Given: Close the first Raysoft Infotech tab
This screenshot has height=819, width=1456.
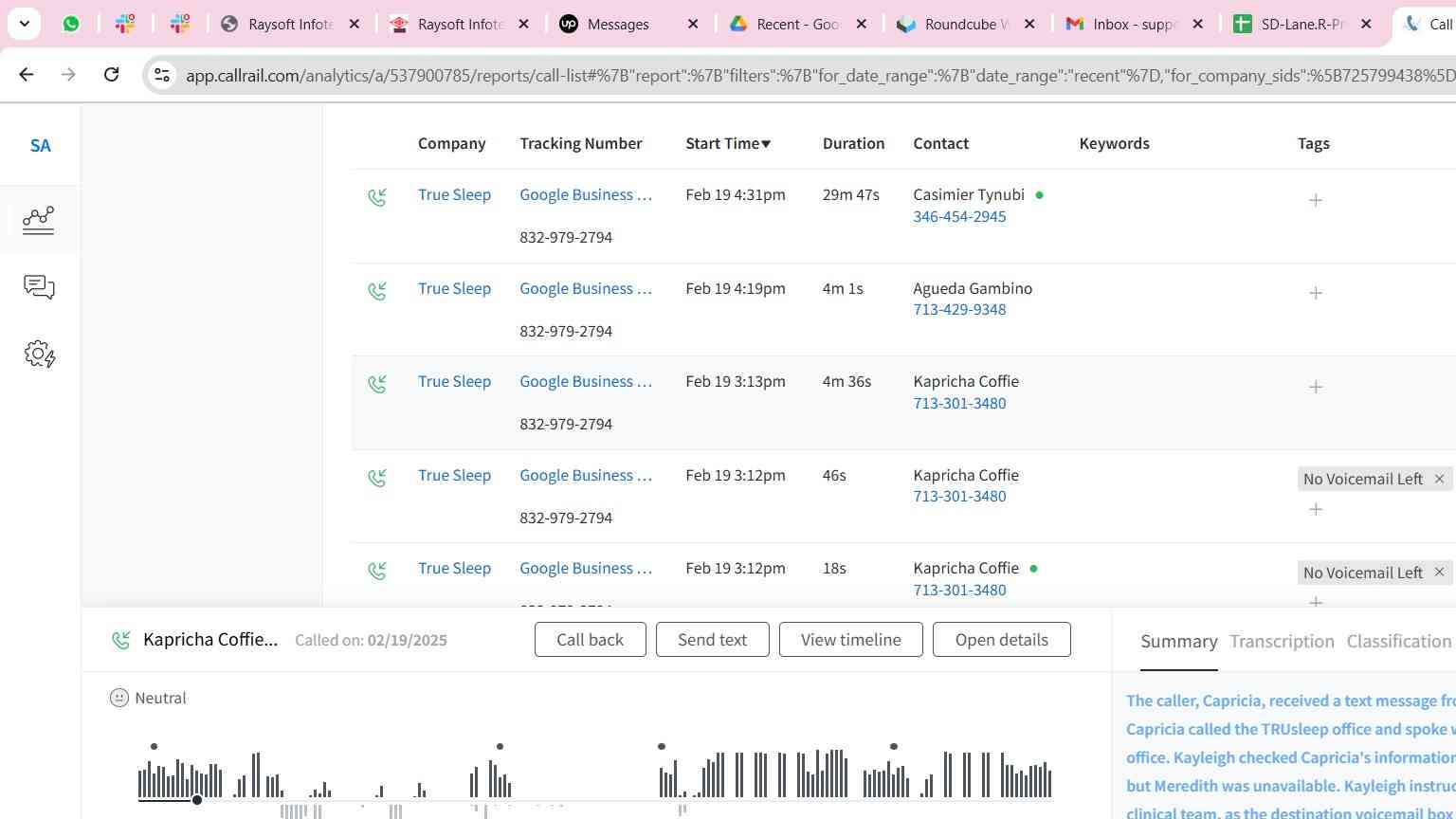Looking at the screenshot, I should point(355,24).
